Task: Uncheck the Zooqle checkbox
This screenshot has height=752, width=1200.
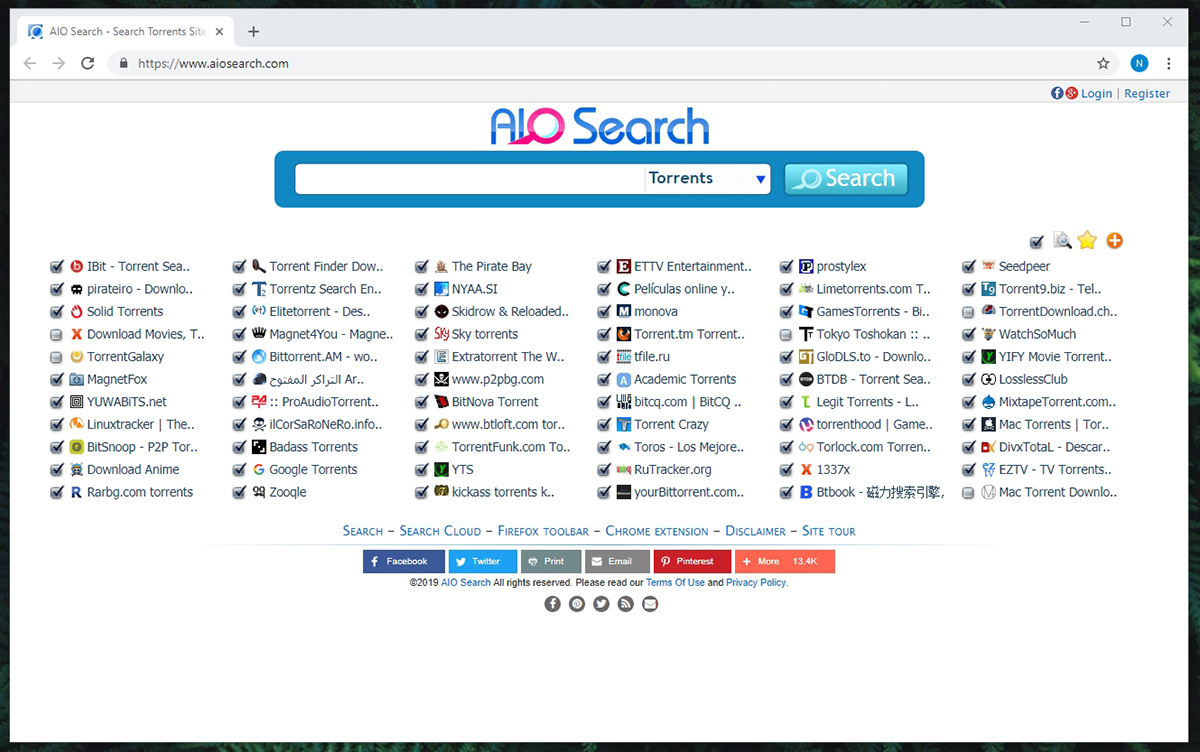Action: pyautogui.click(x=239, y=492)
